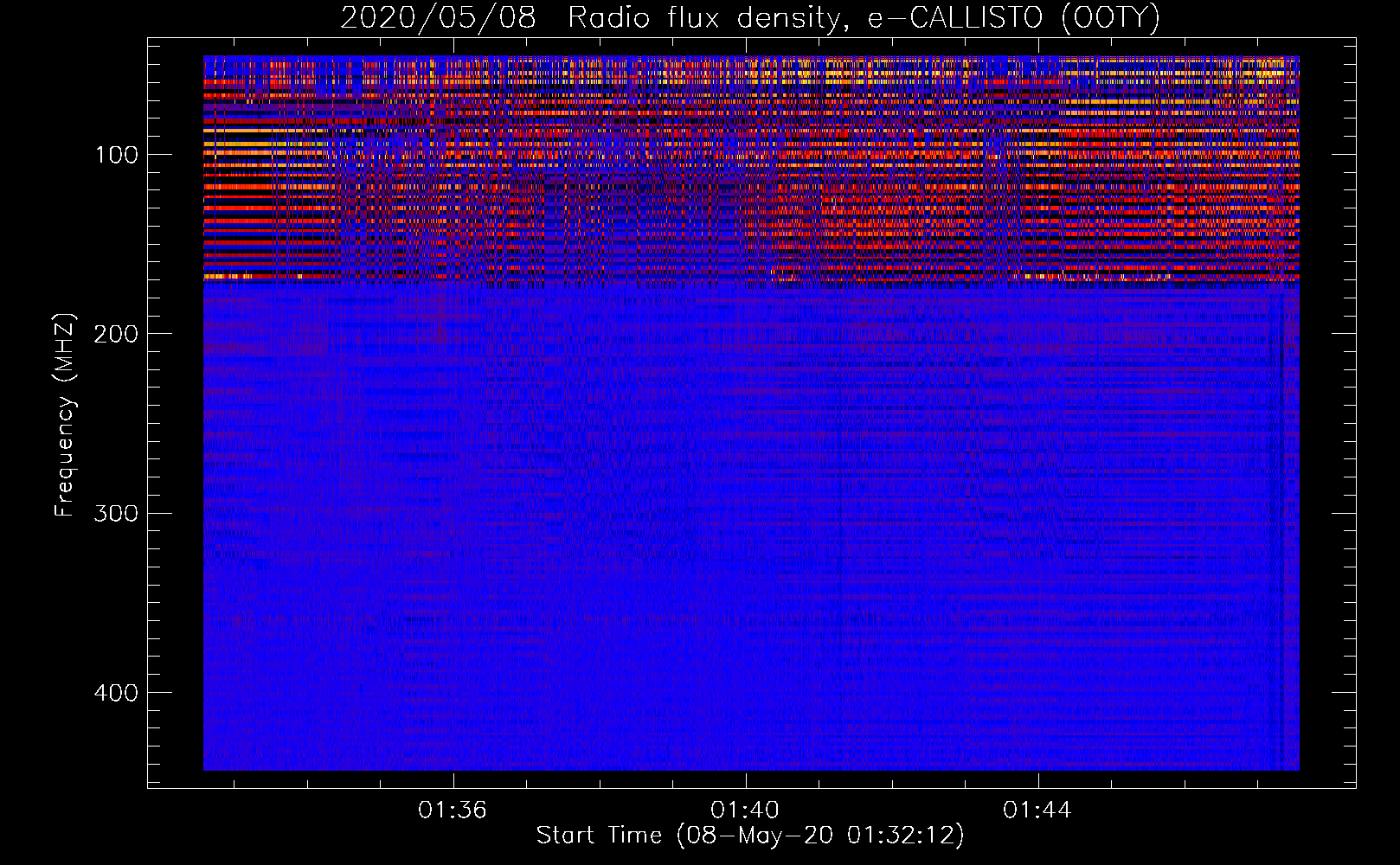Click the '400' frequency tick label
Screen dimensions: 1400x865
pos(117,693)
